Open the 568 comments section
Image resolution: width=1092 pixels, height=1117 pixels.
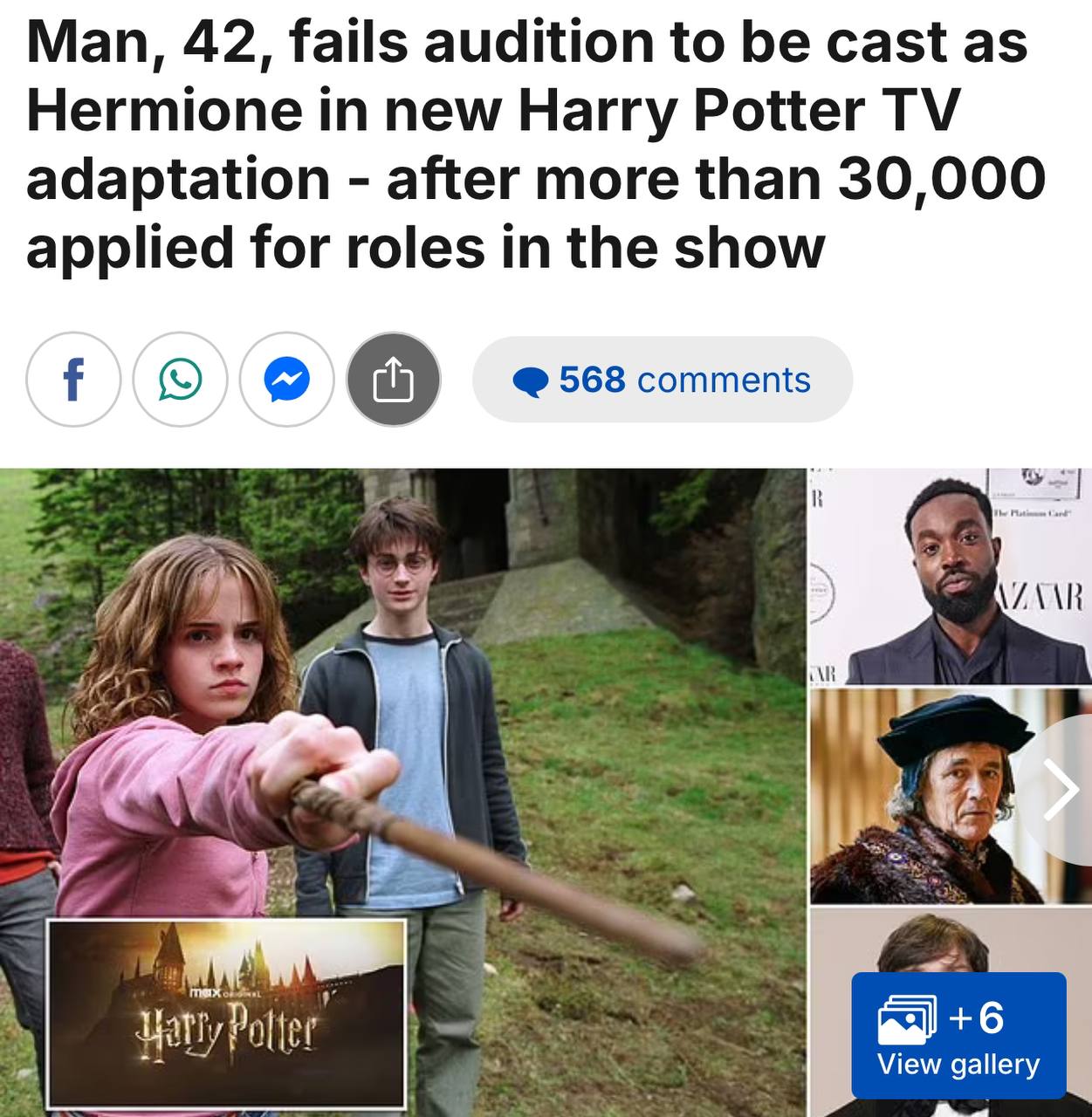coord(663,380)
